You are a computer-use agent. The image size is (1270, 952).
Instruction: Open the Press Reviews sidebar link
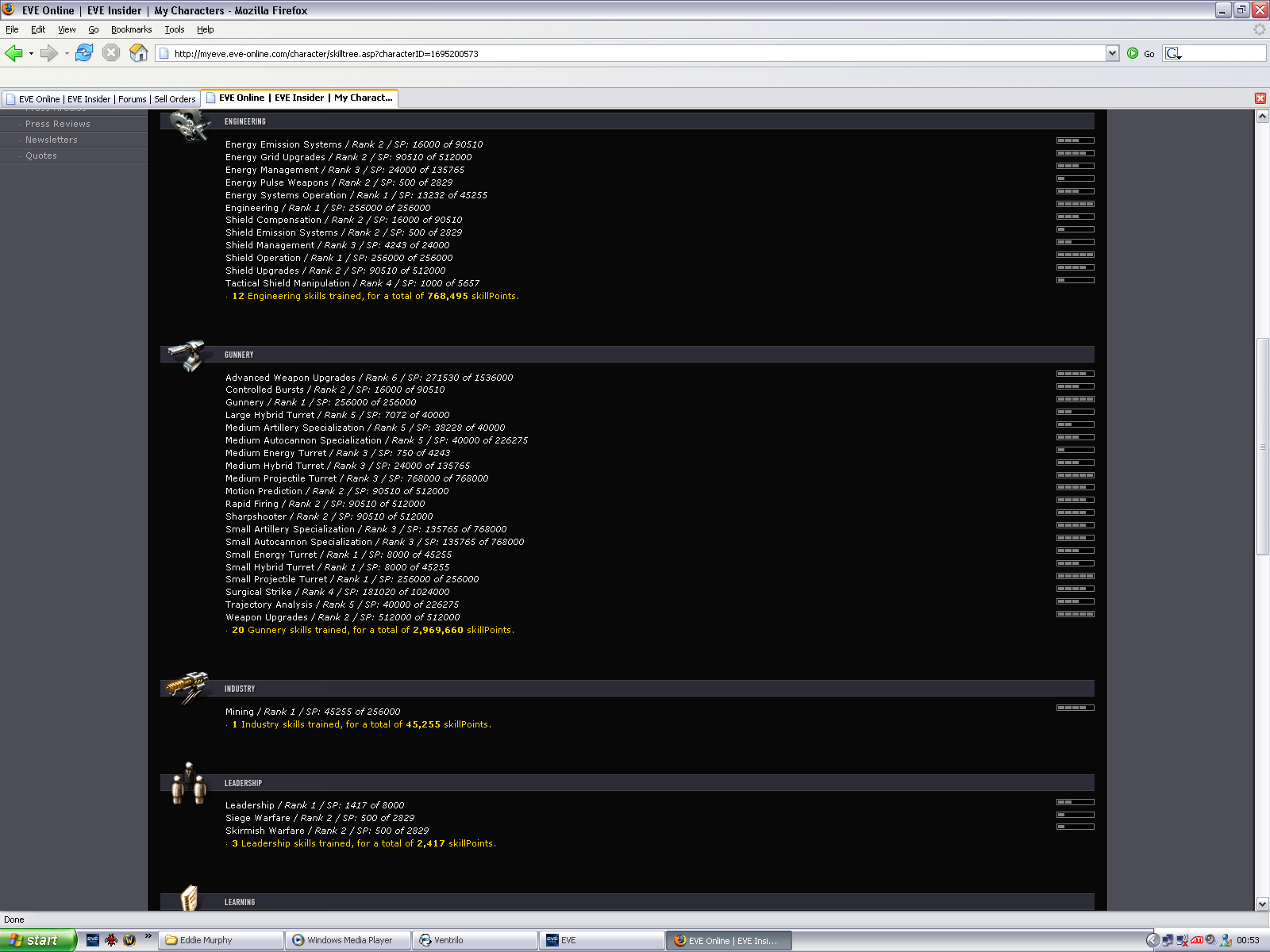pyautogui.click(x=58, y=124)
